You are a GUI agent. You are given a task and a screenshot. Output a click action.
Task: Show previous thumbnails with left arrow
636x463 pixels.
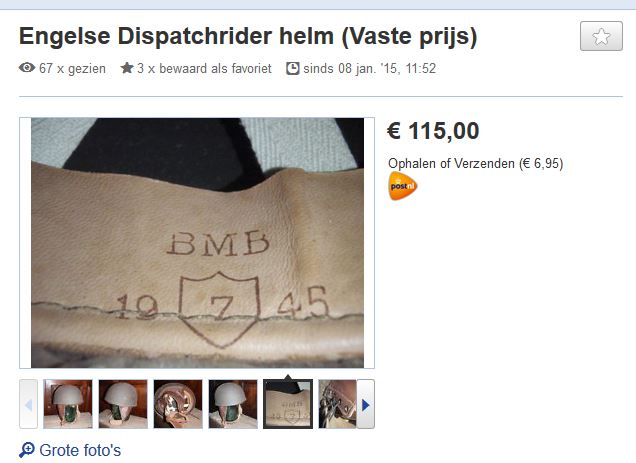click(x=28, y=404)
